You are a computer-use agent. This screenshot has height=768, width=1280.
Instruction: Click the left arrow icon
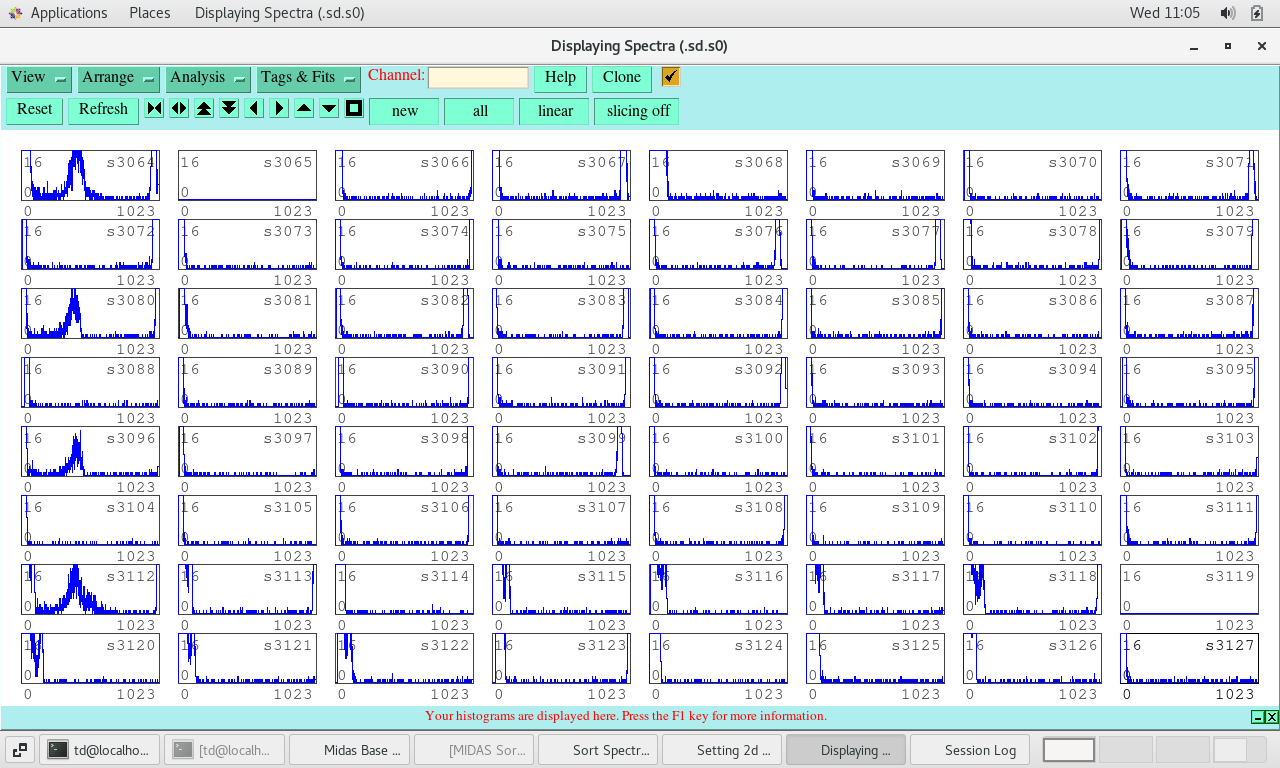[254, 109]
